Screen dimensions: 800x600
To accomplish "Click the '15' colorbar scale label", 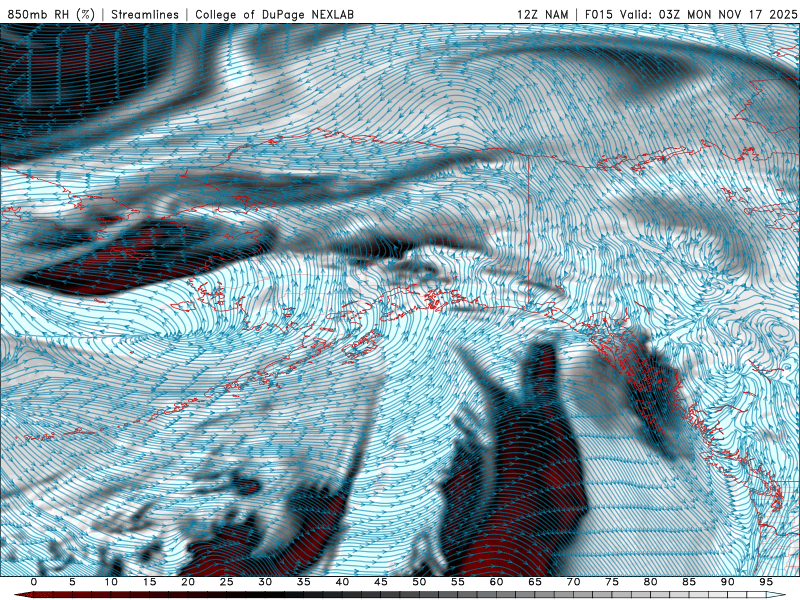I will coord(149,582).
